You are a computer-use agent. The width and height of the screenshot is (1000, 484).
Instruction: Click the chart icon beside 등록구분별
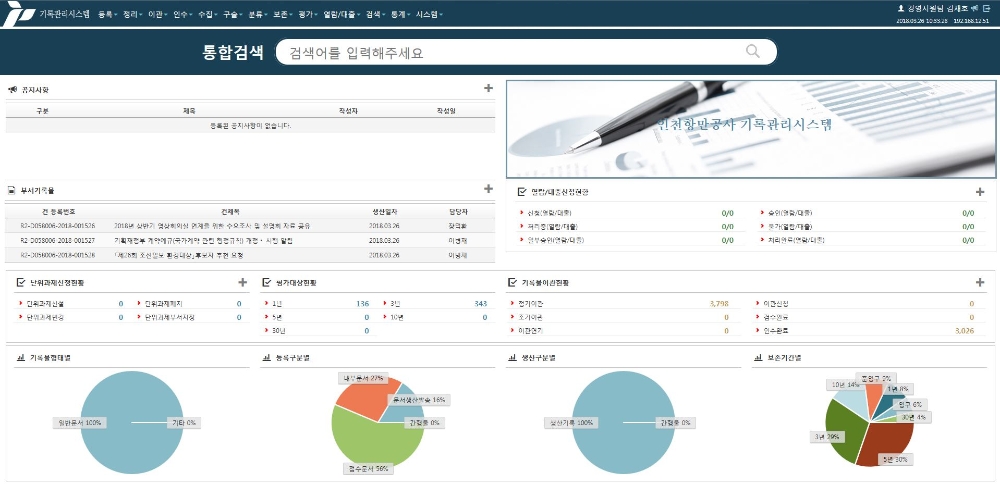click(266, 358)
